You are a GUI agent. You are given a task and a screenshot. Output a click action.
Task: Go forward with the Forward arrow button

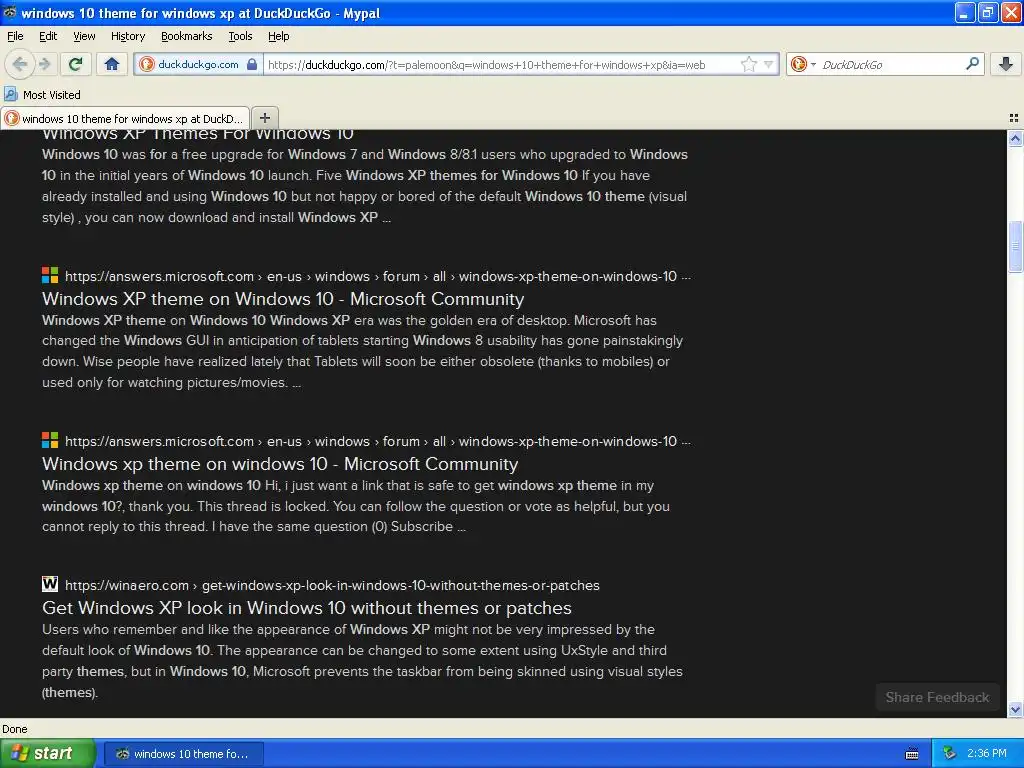(x=44, y=64)
